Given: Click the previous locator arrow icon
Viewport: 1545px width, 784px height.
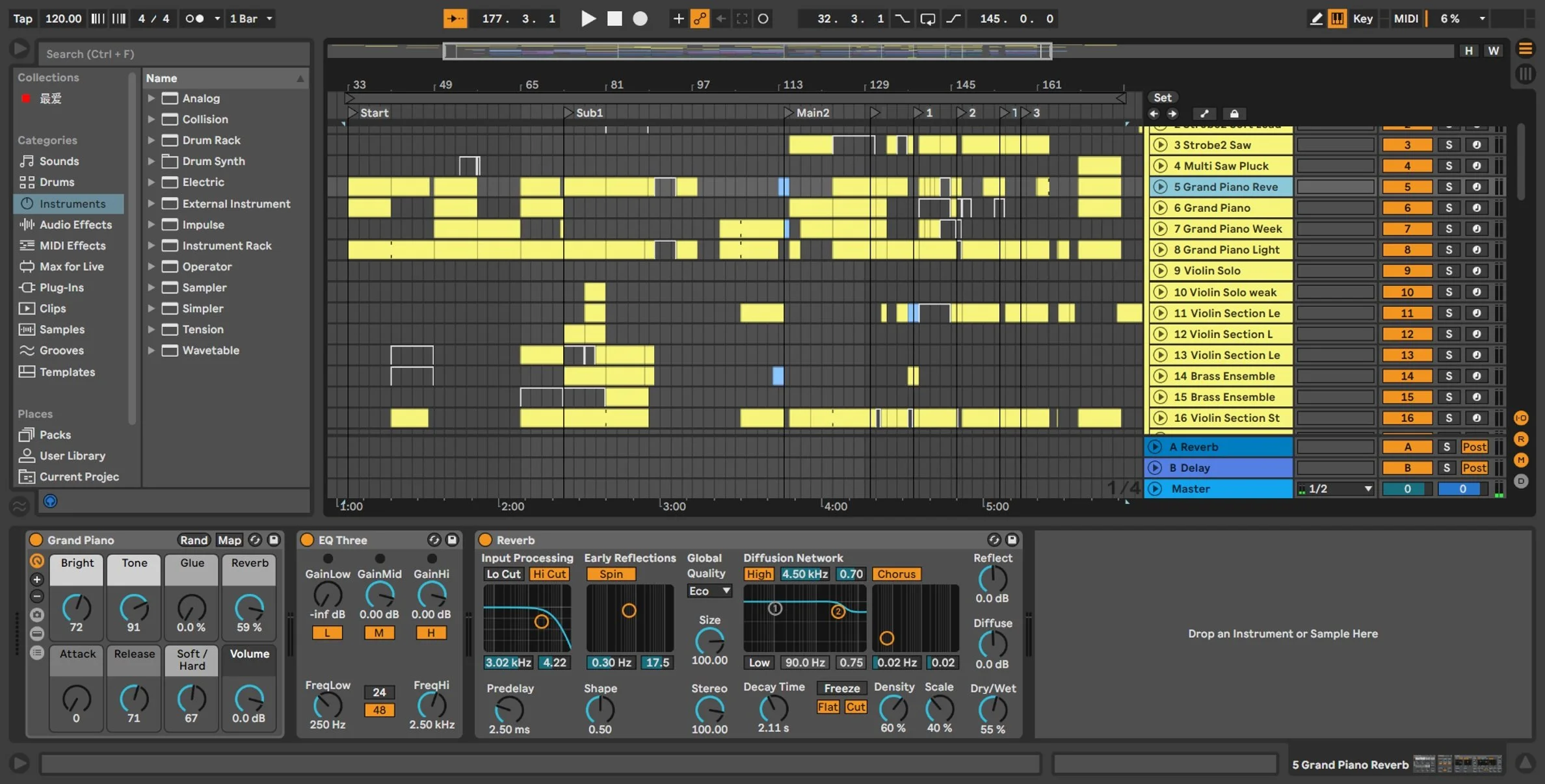Looking at the screenshot, I should 1154,114.
